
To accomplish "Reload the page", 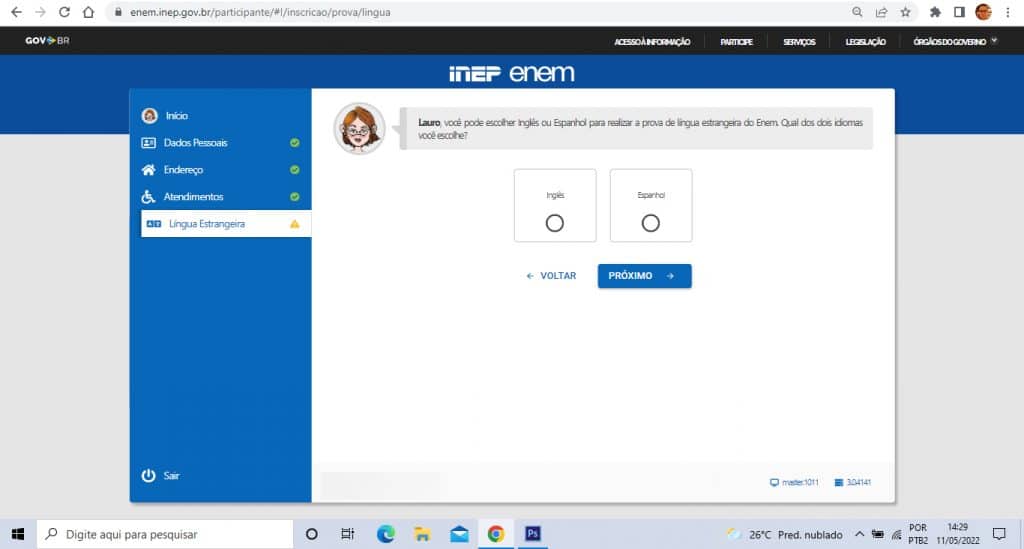I will click(64, 12).
